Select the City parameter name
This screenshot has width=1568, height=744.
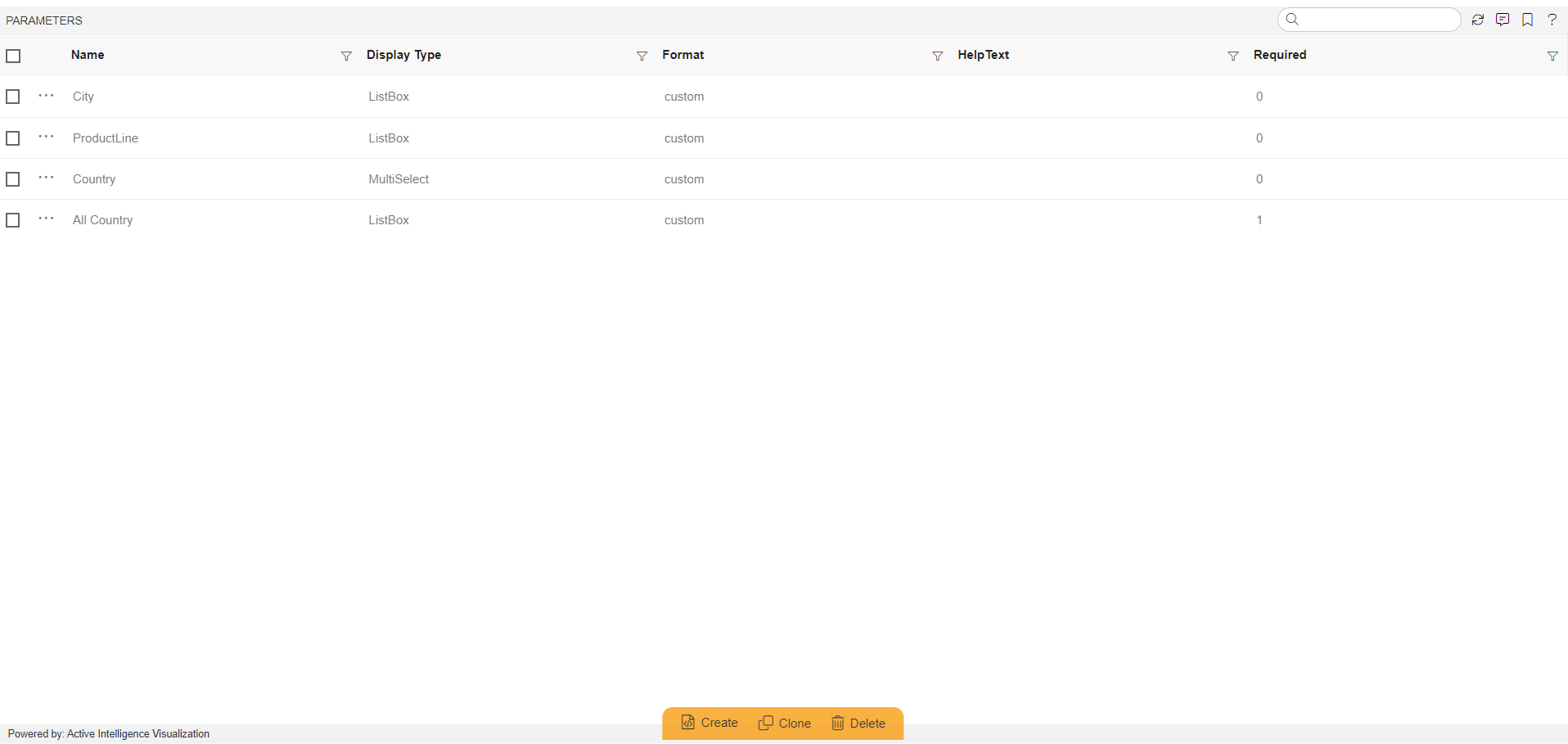[83, 97]
